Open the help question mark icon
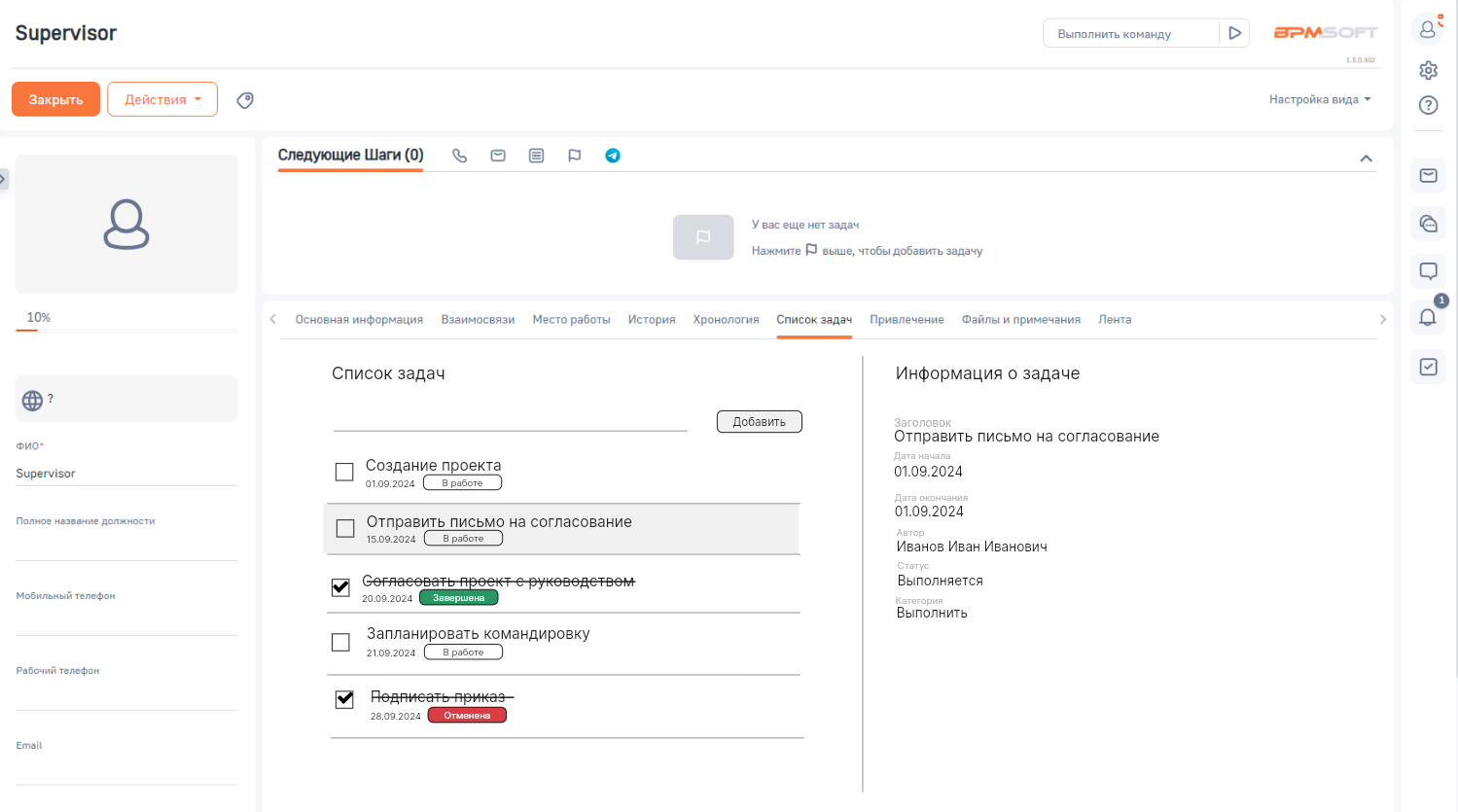Viewport: 1458px width, 812px height. pyautogui.click(x=1428, y=105)
